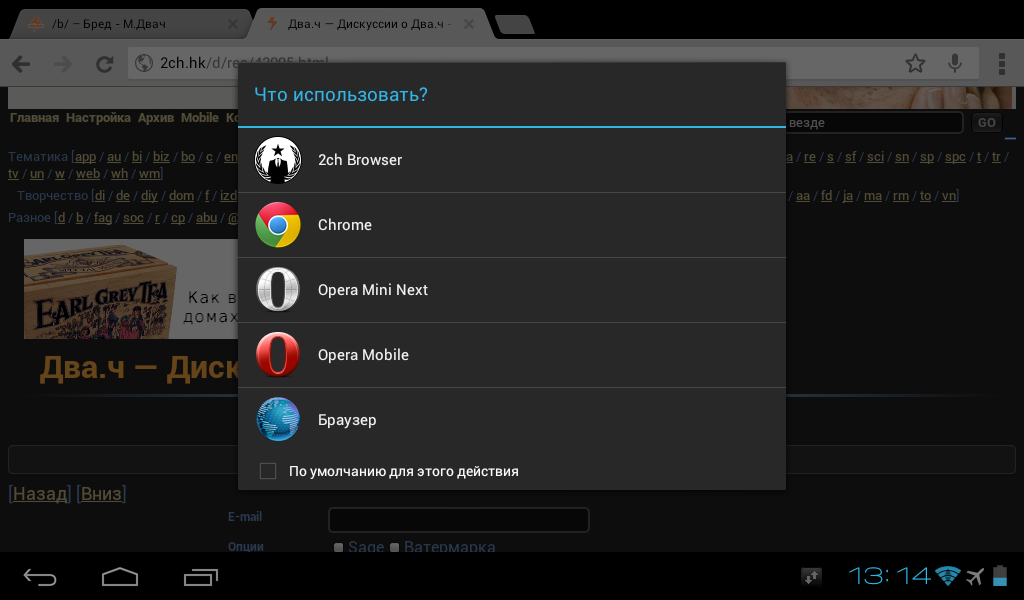Image resolution: width=1024 pixels, height=600 pixels.
Task: Tap the blue globe Браузер icon
Action: click(278, 419)
